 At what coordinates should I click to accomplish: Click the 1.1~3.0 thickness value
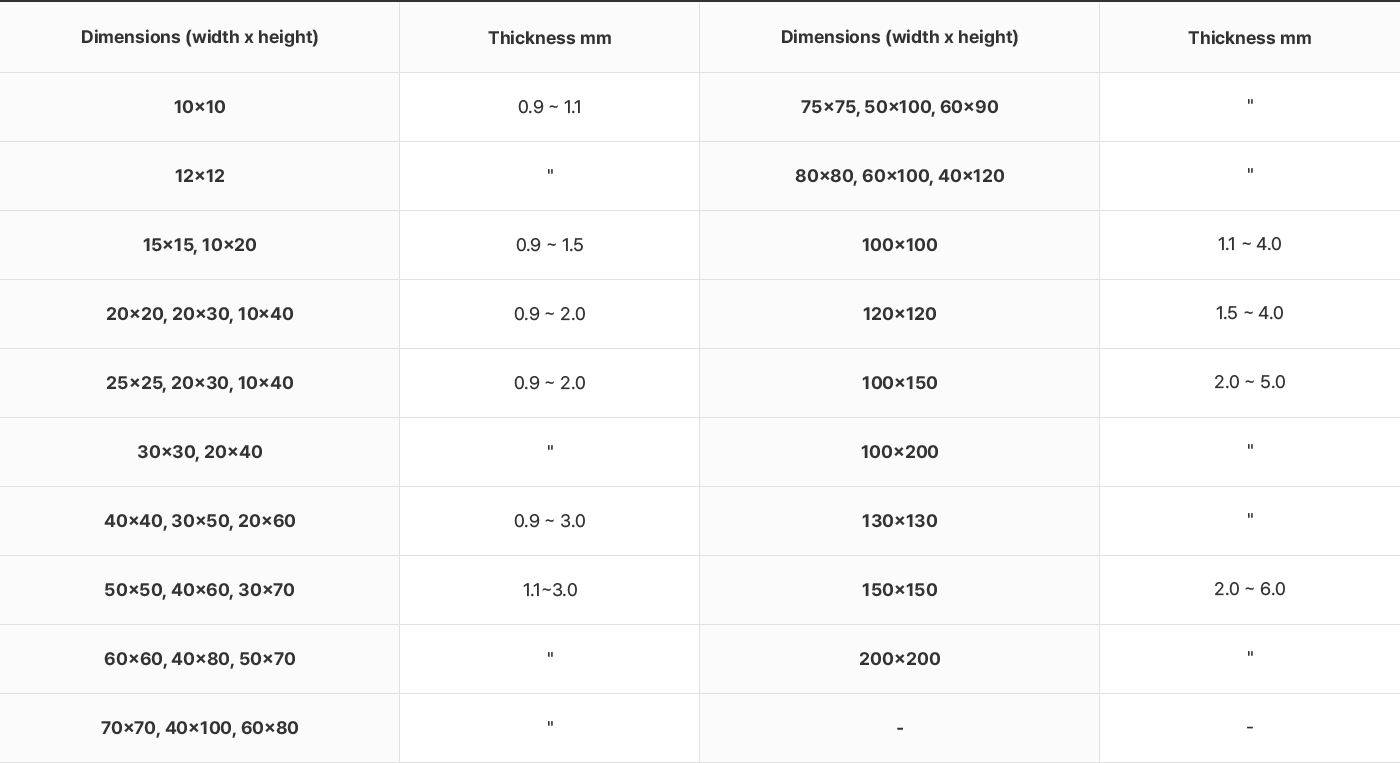pos(550,590)
